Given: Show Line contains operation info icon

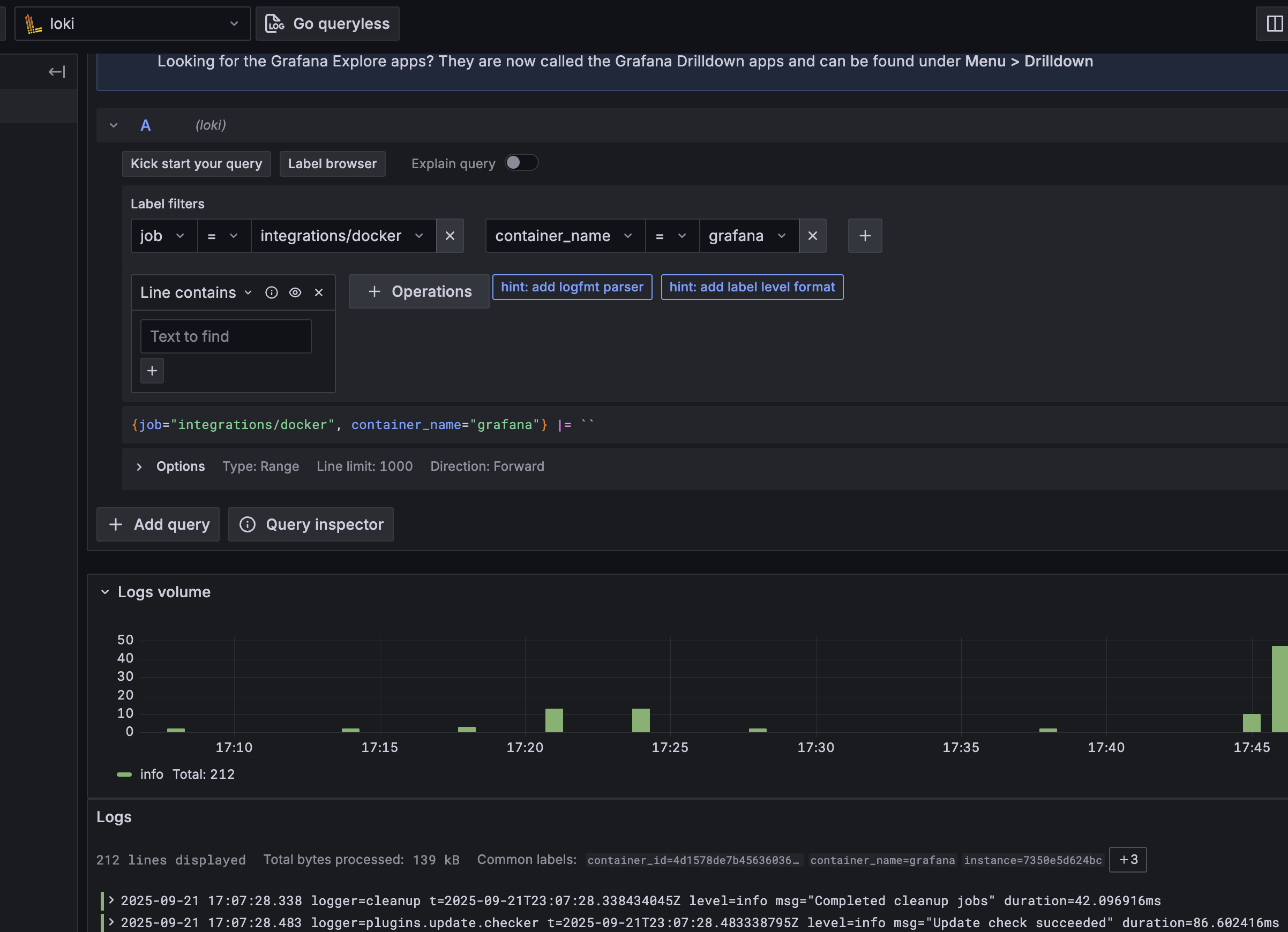Looking at the screenshot, I should (x=272, y=292).
